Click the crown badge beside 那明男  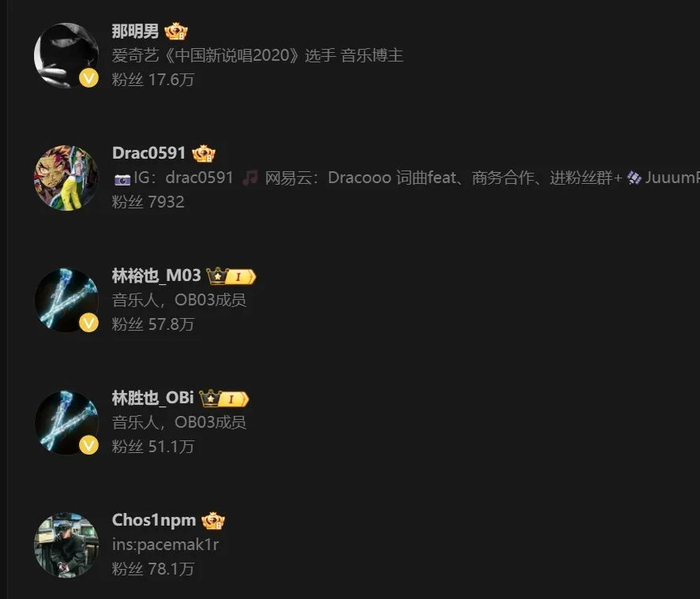(x=176, y=31)
